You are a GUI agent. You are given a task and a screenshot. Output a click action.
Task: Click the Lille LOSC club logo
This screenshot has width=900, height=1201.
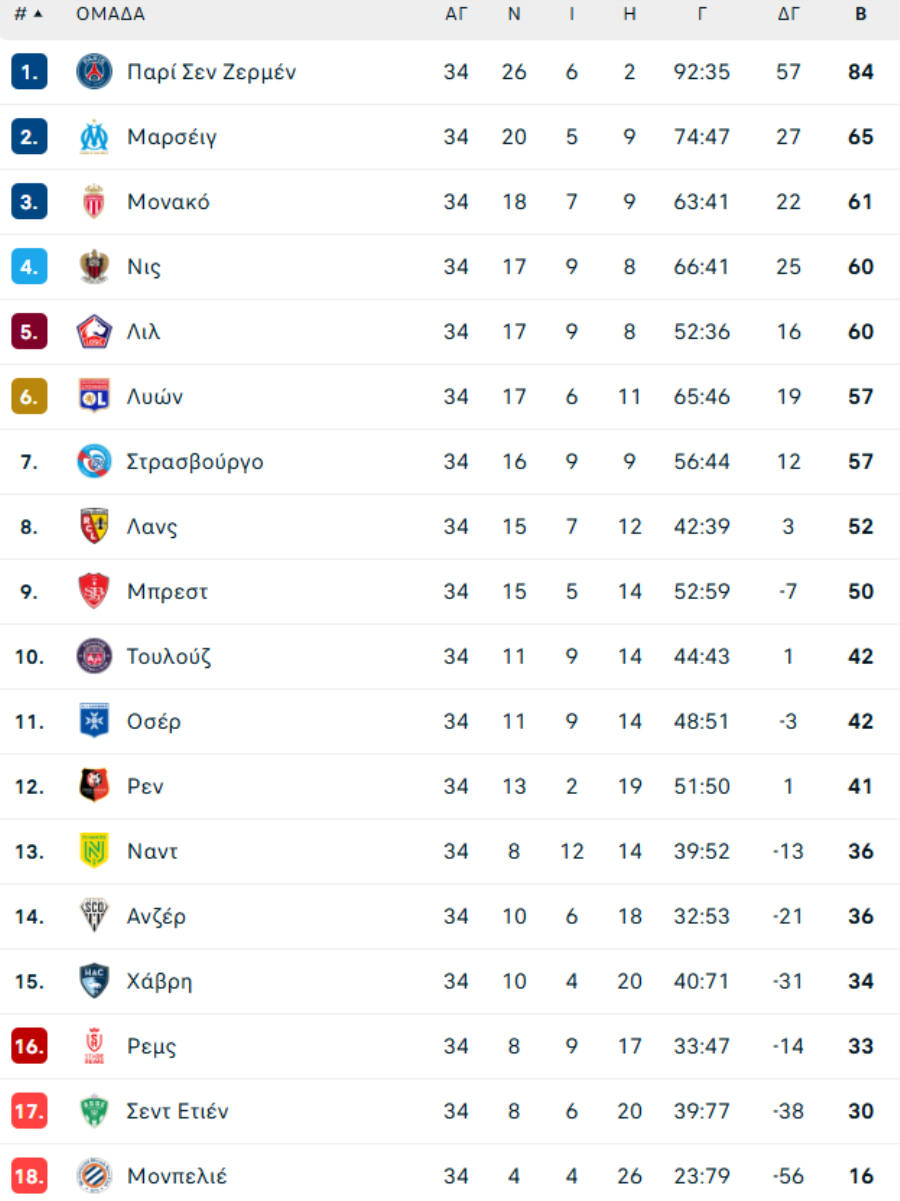[94, 332]
